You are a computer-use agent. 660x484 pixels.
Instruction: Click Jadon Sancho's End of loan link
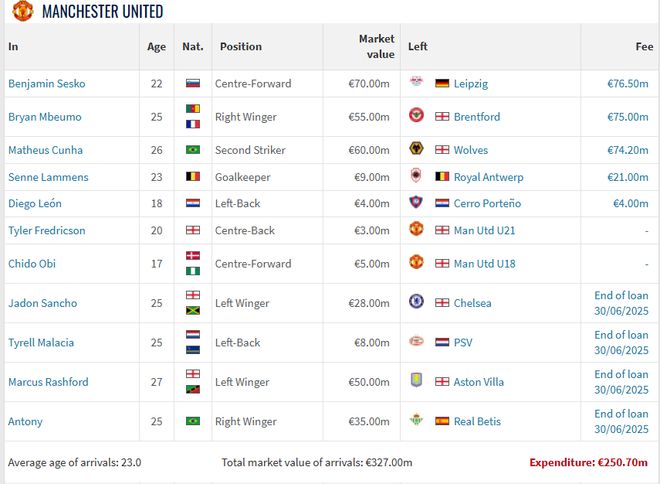pyautogui.click(x=621, y=303)
